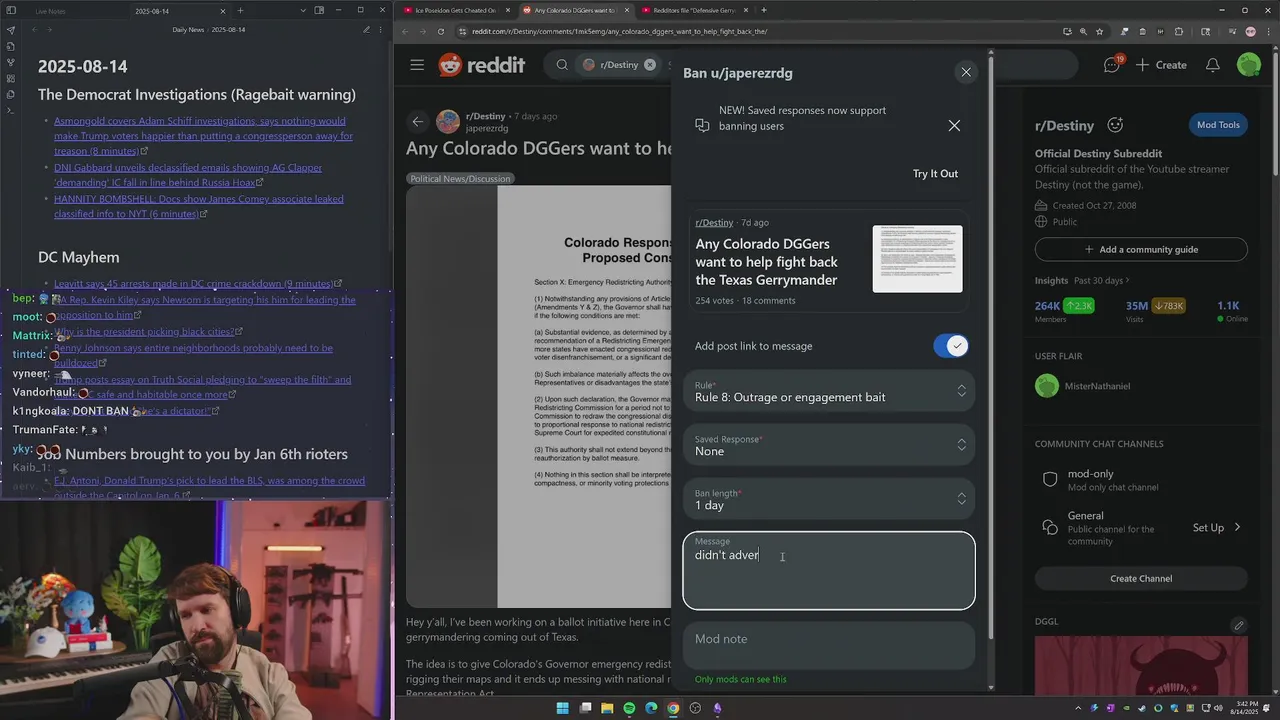Open HANNITY BOMBSHELL note link

click(199, 206)
